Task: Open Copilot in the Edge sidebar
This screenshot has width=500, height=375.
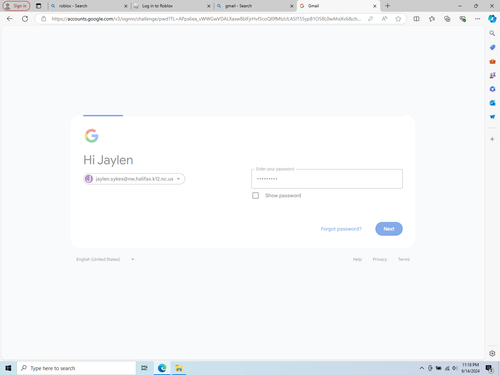Action: 492,19
